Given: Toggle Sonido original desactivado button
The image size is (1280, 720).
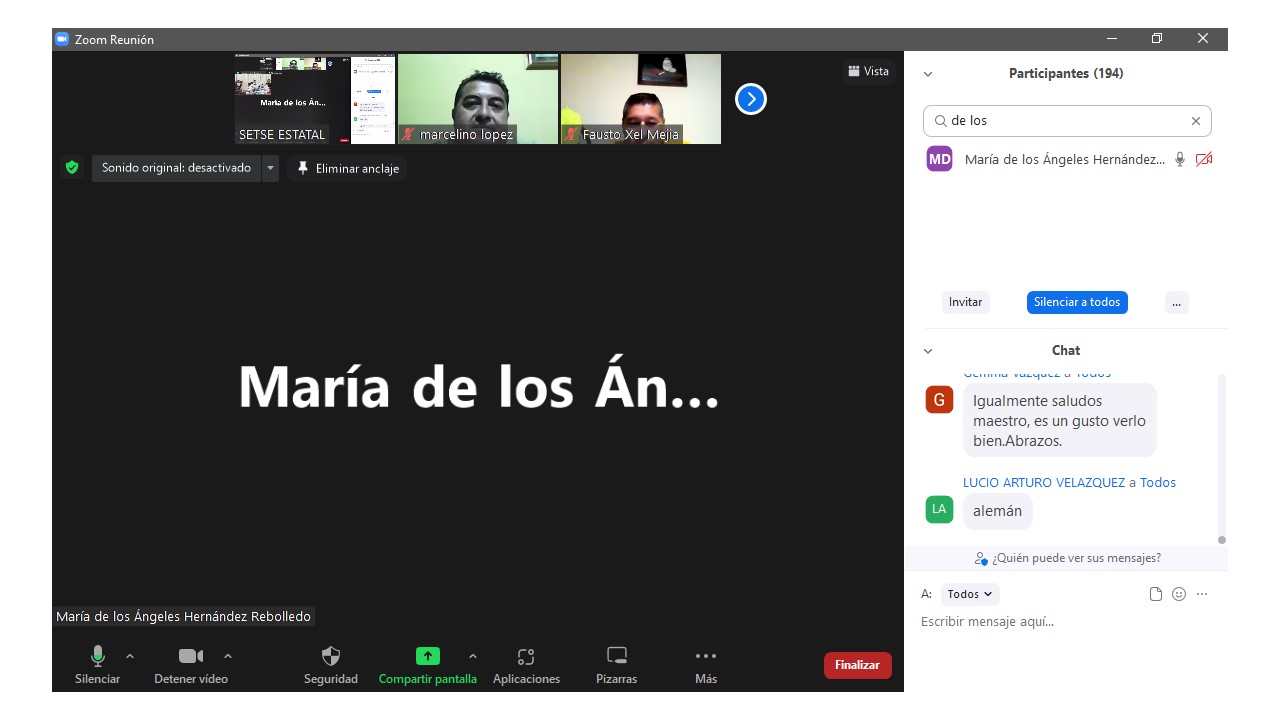Looking at the screenshot, I should (x=176, y=168).
